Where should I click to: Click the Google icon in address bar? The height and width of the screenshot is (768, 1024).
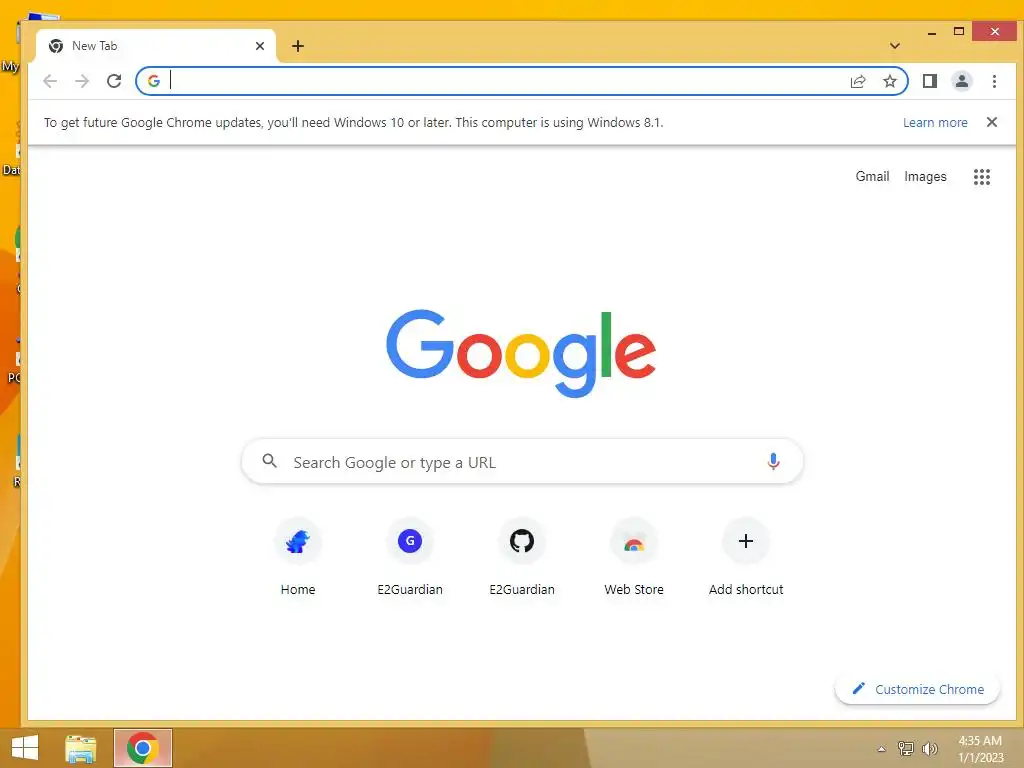(x=154, y=81)
